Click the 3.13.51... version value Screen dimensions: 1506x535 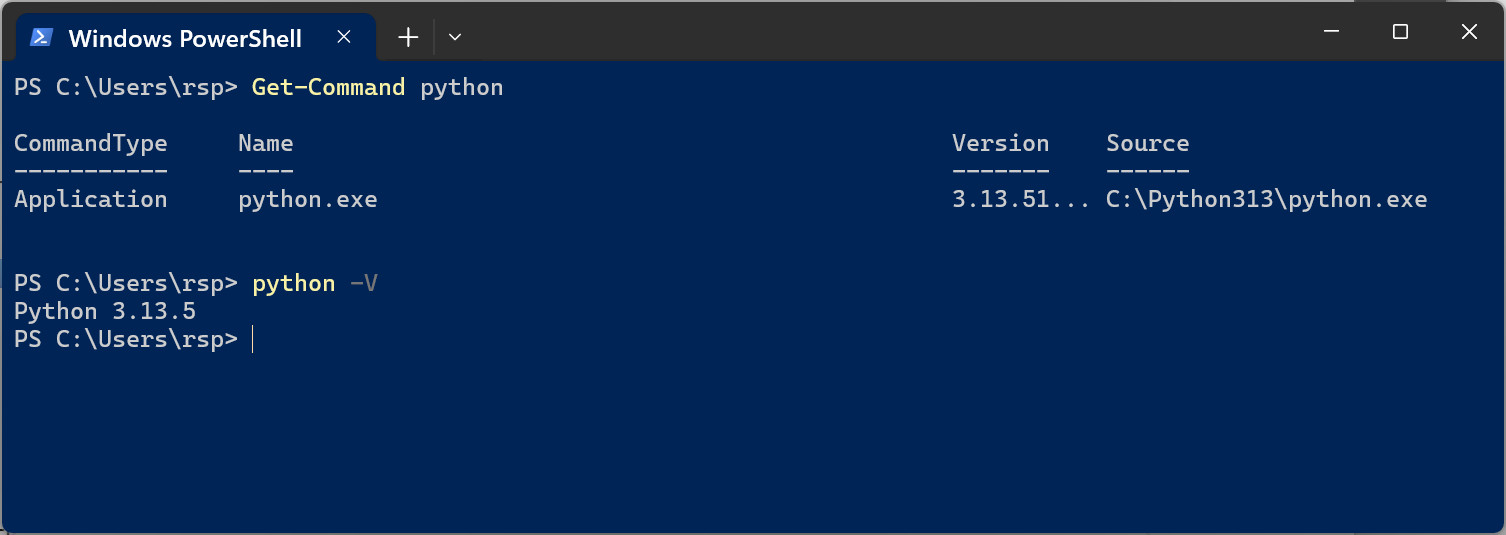pyautogui.click(x=1021, y=200)
